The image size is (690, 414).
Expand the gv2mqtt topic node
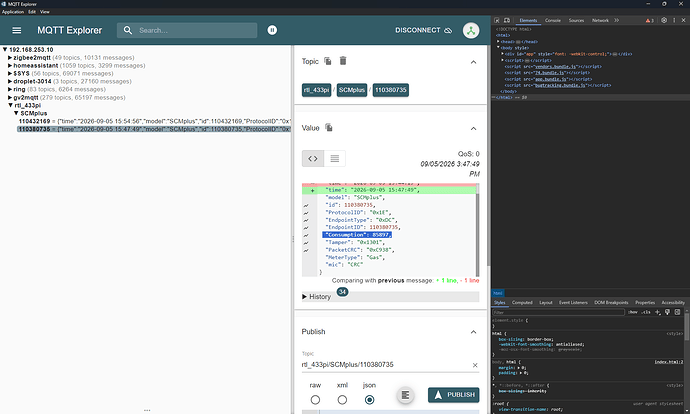pyautogui.click(x=10, y=97)
